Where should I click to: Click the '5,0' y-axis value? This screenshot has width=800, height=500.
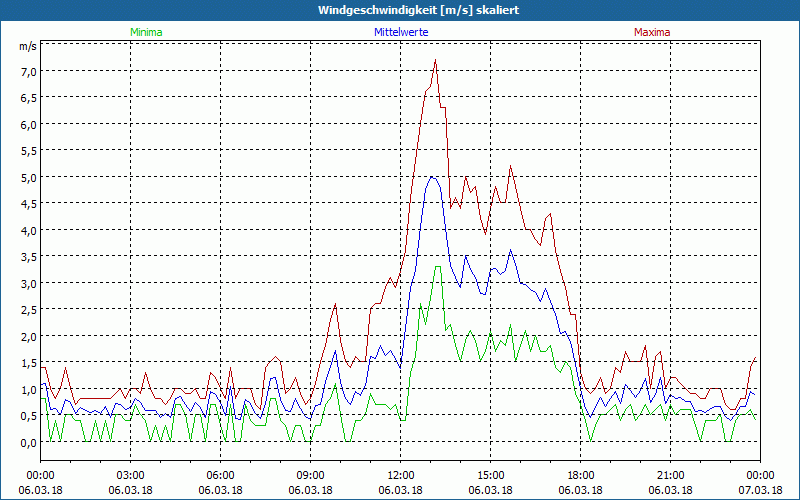tap(29, 178)
